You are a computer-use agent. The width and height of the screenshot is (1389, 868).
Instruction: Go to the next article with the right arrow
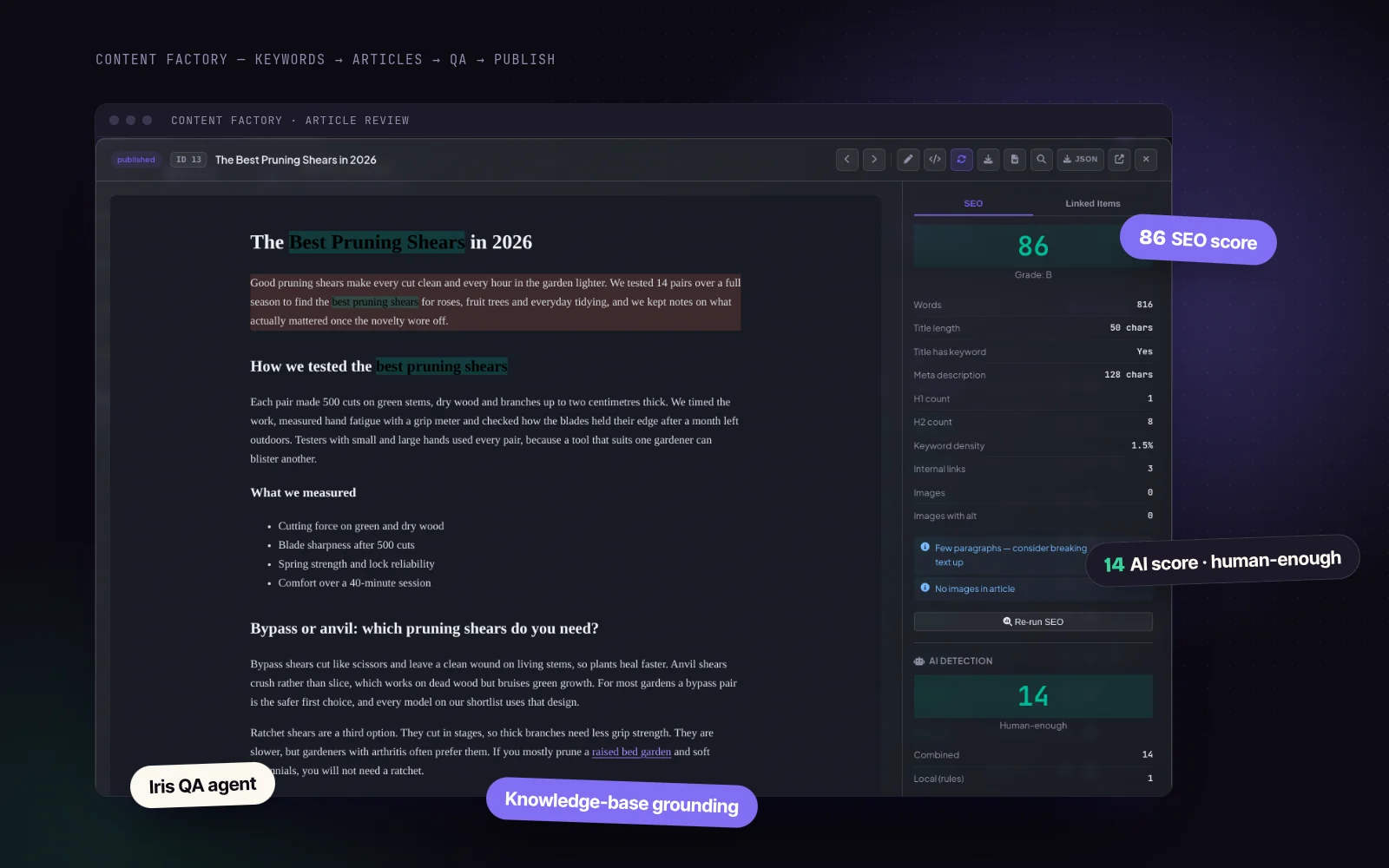(874, 160)
